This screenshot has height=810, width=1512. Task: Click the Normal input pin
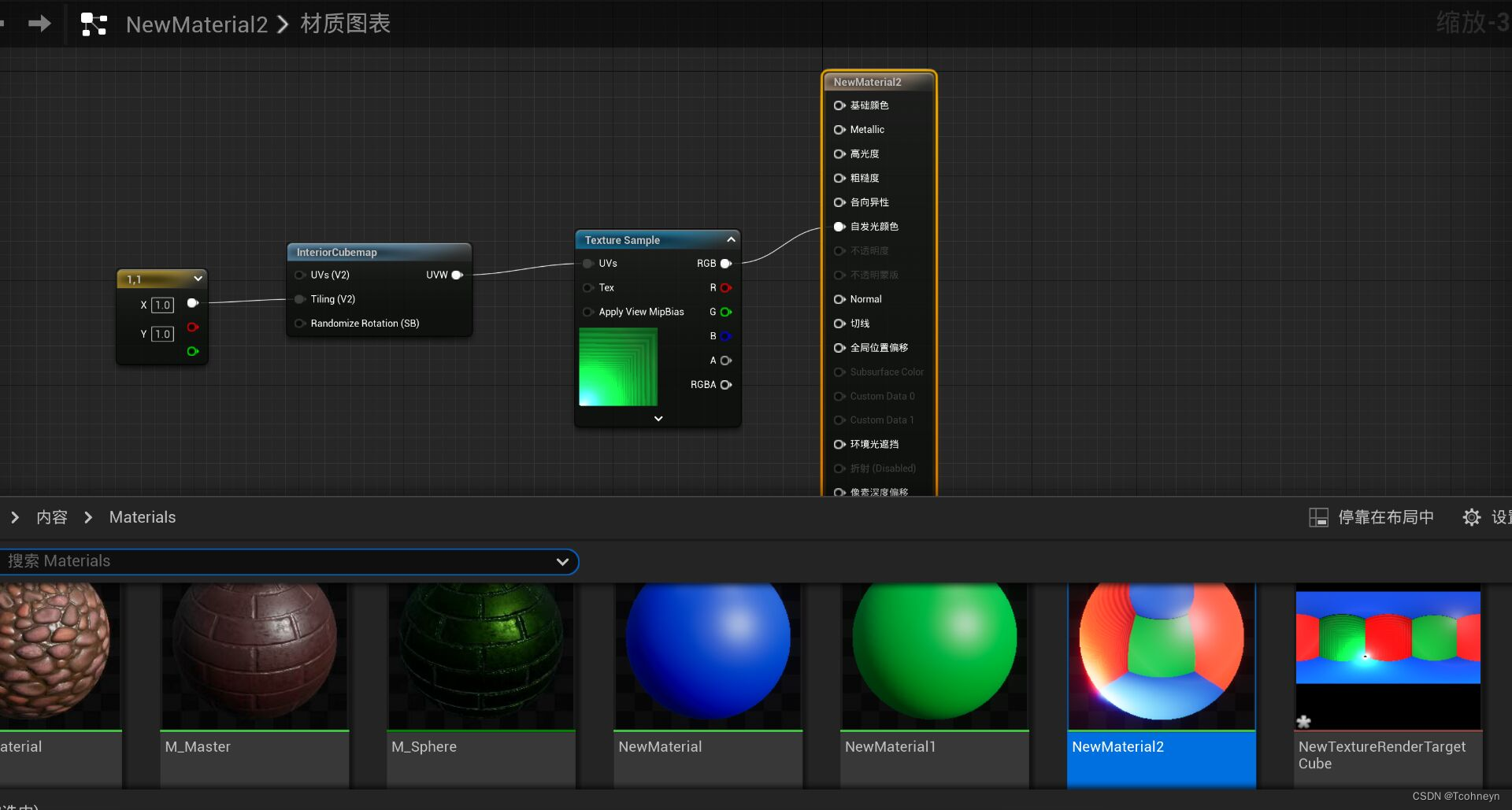coord(839,299)
